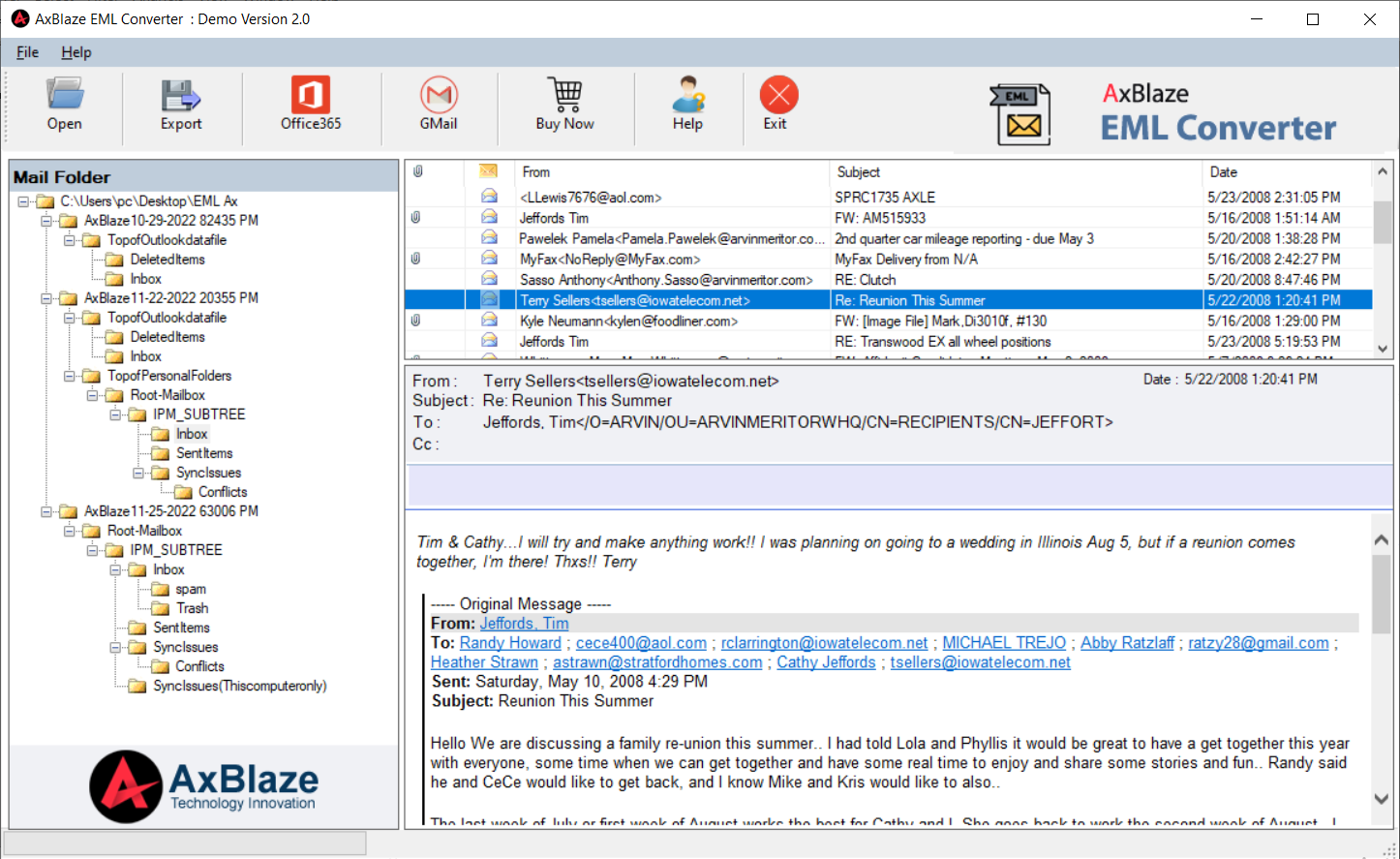Select the GMail export icon
This screenshot has height=859, width=1400.
(439, 94)
